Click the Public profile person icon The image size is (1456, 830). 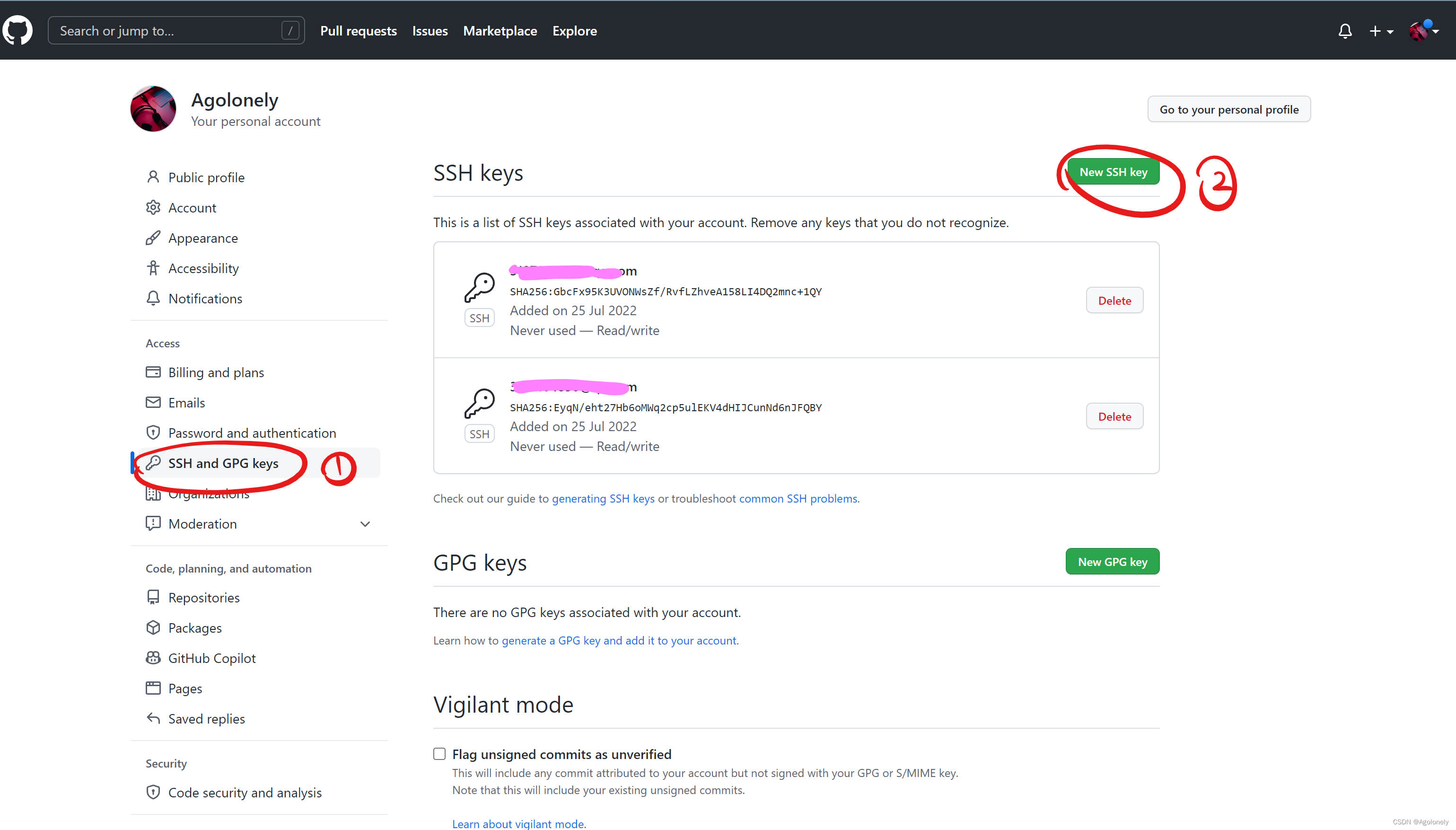pyautogui.click(x=153, y=177)
